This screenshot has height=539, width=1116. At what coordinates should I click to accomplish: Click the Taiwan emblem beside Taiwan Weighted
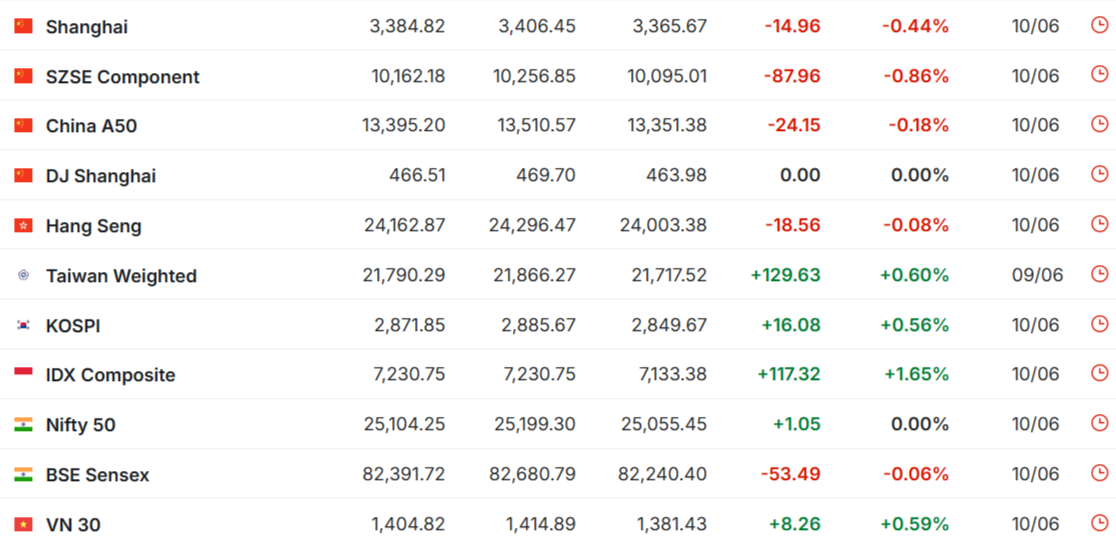click(x=23, y=275)
